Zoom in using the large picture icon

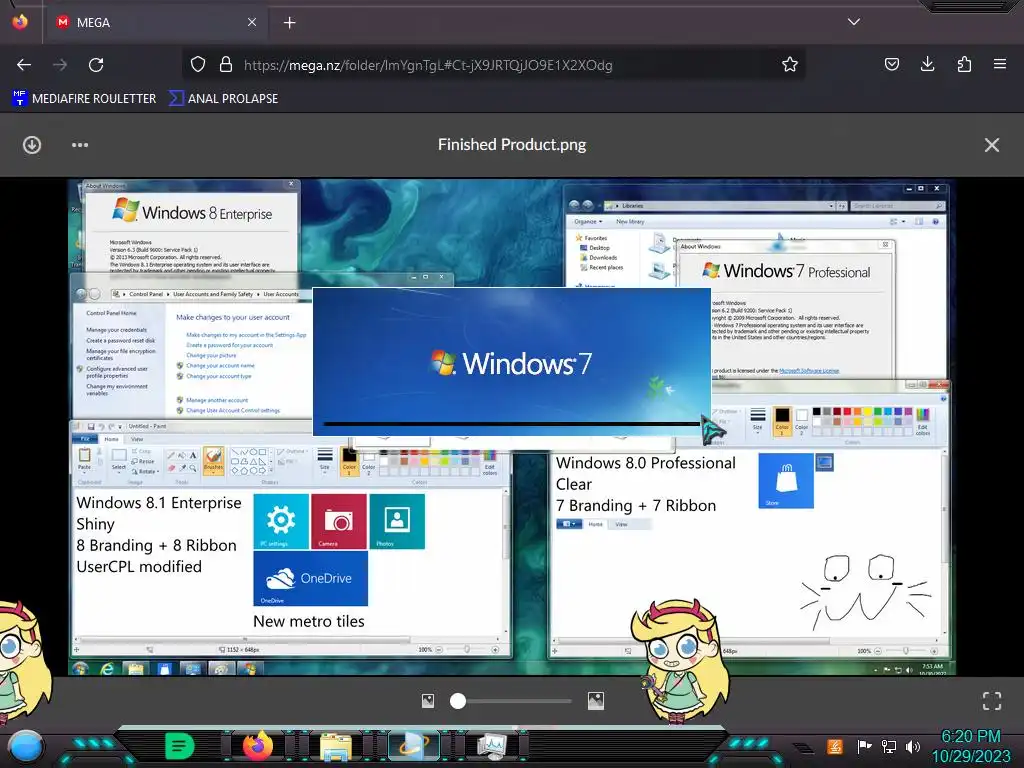click(596, 701)
